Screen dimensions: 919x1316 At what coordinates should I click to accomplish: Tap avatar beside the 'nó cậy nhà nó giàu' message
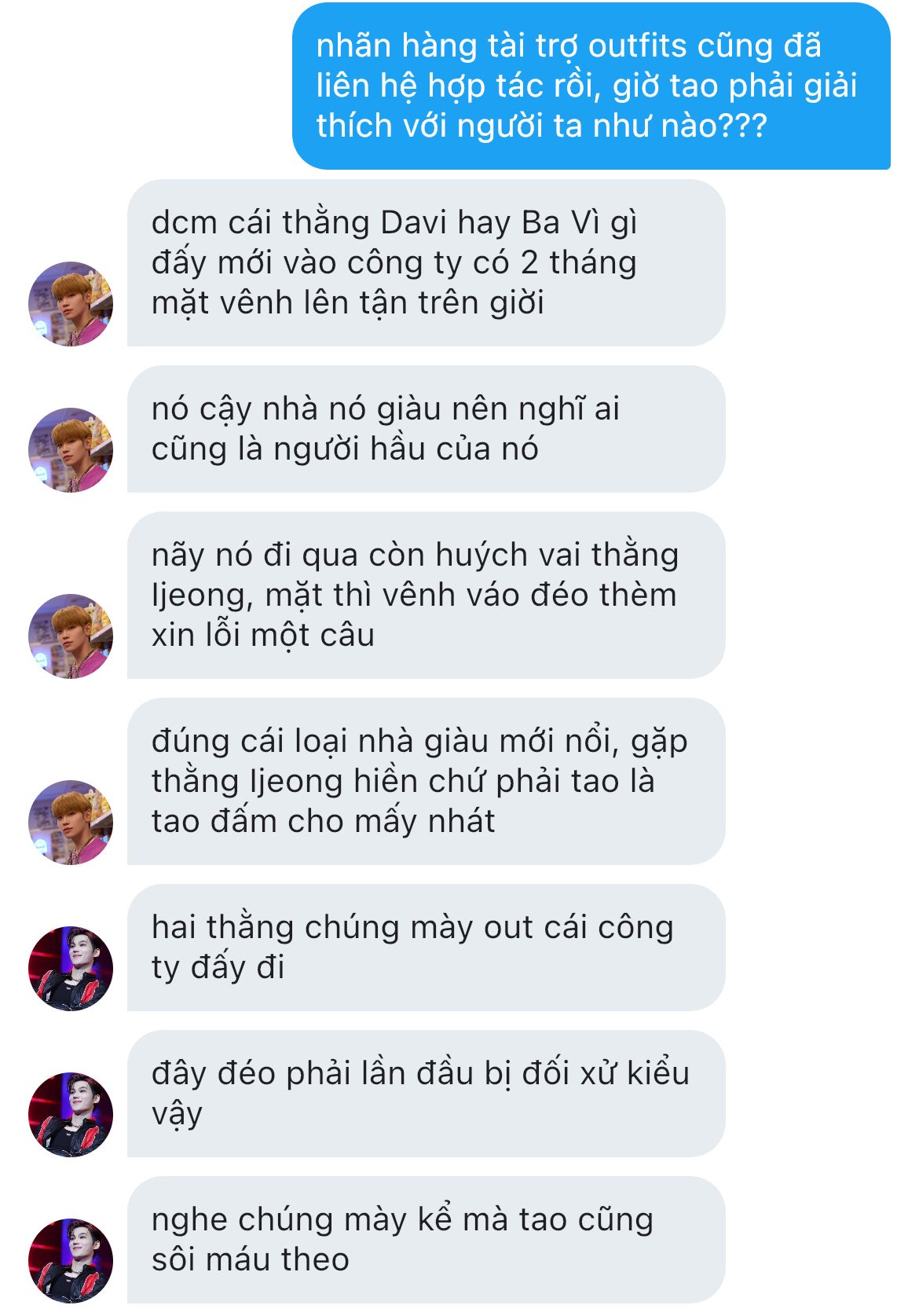[x=71, y=450]
